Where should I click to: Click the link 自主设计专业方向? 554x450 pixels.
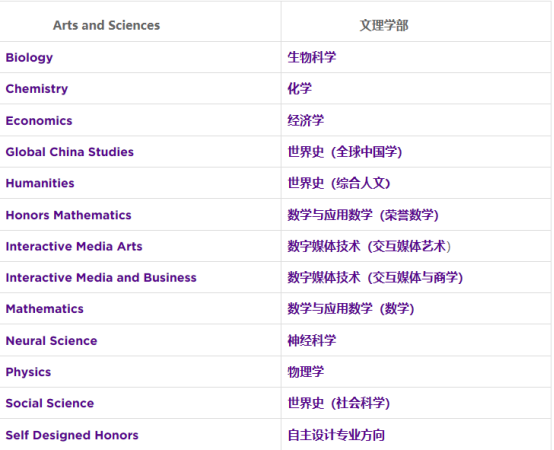point(336,435)
